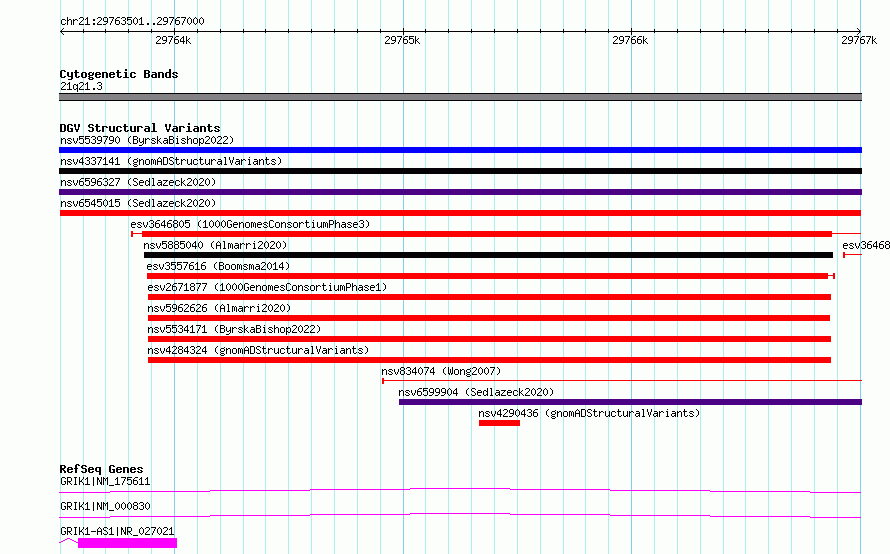Click the GRIK1-AS1 magenta exon block
The image size is (890, 554).
pyautogui.click(x=127, y=543)
